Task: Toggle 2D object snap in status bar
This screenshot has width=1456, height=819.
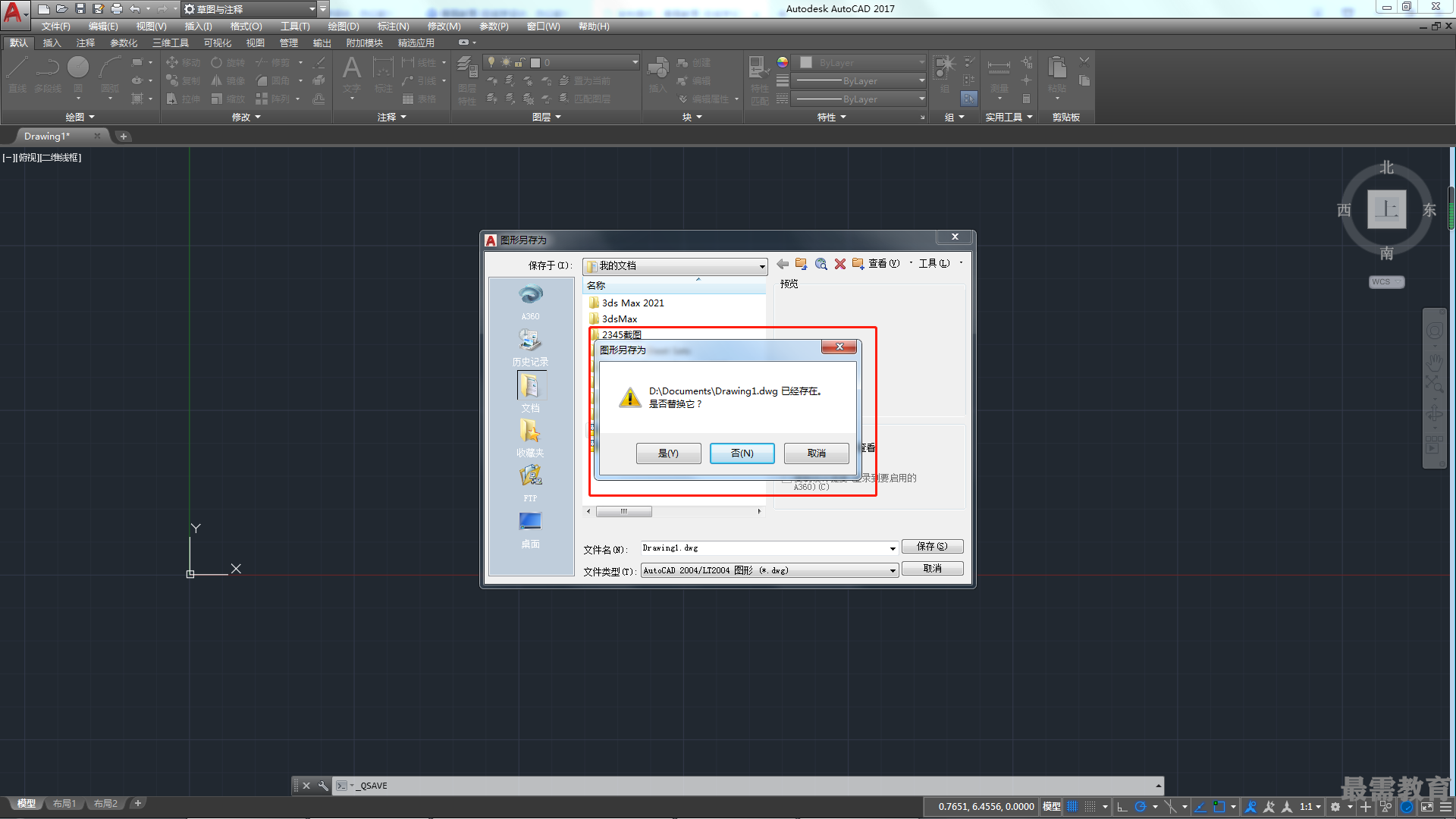Action: [1219, 807]
